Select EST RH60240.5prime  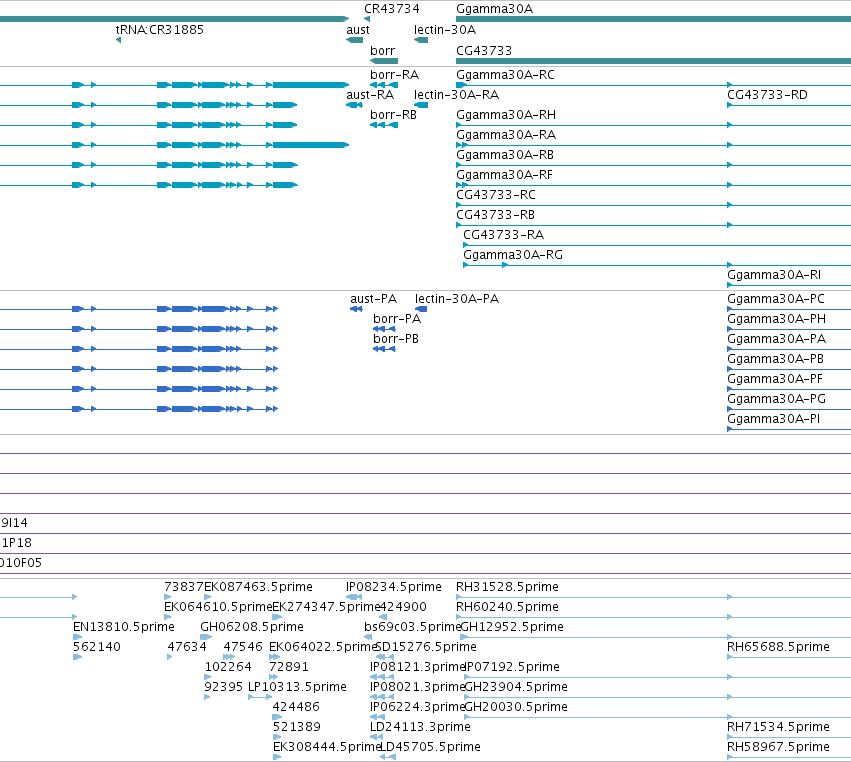click(507, 607)
